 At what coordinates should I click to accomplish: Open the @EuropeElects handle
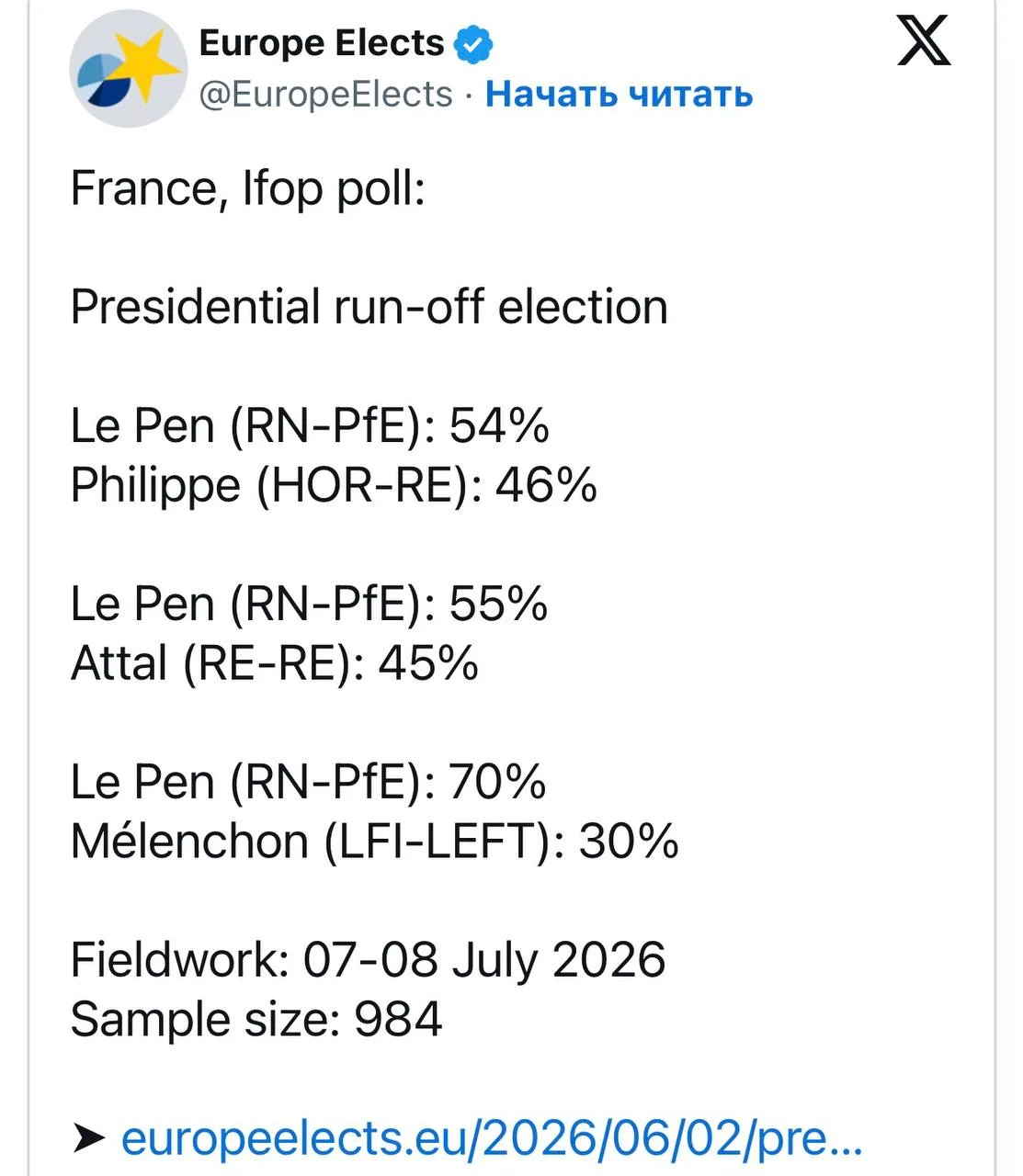[x=326, y=94]
